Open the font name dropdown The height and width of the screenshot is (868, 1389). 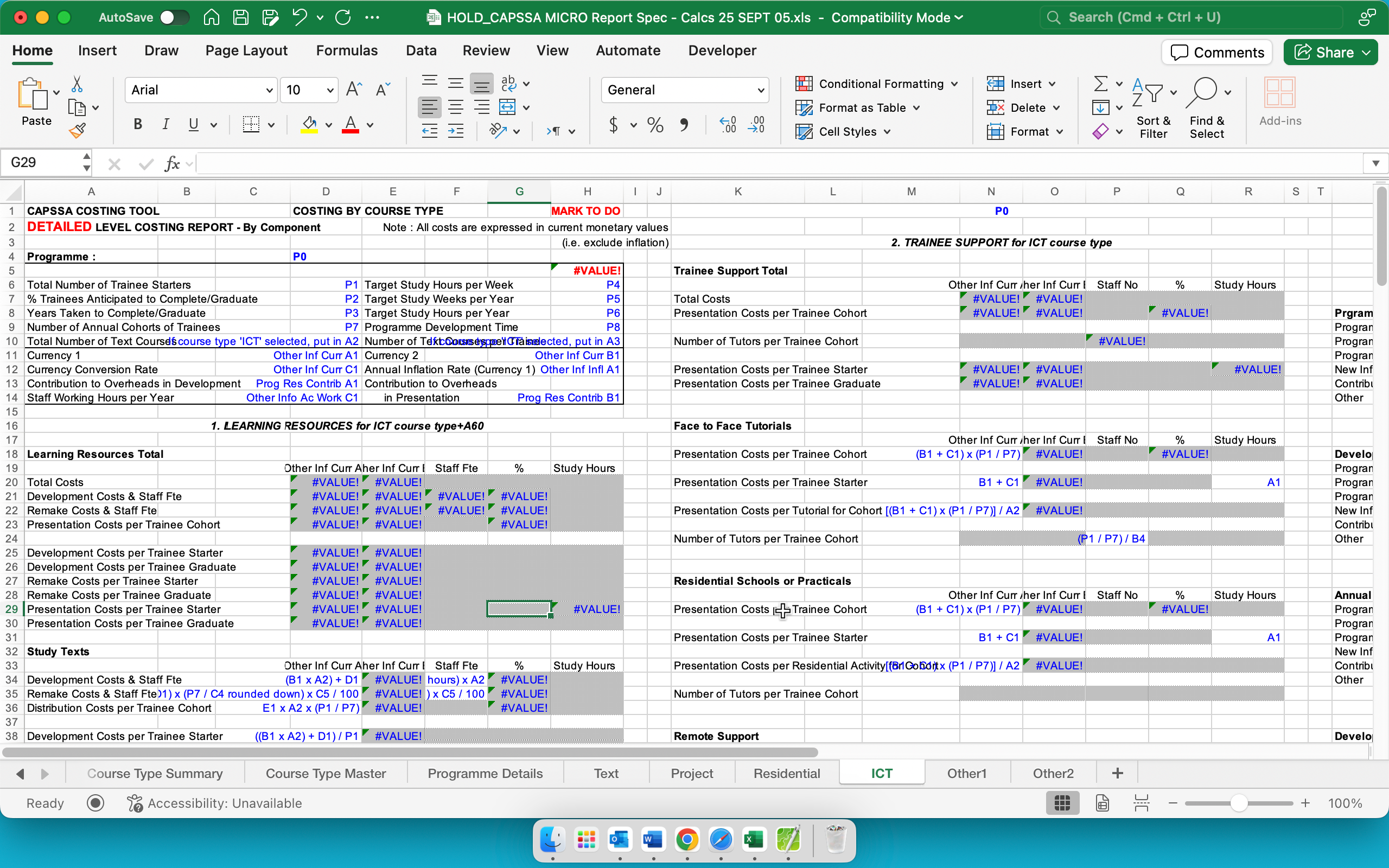point(269,90)
